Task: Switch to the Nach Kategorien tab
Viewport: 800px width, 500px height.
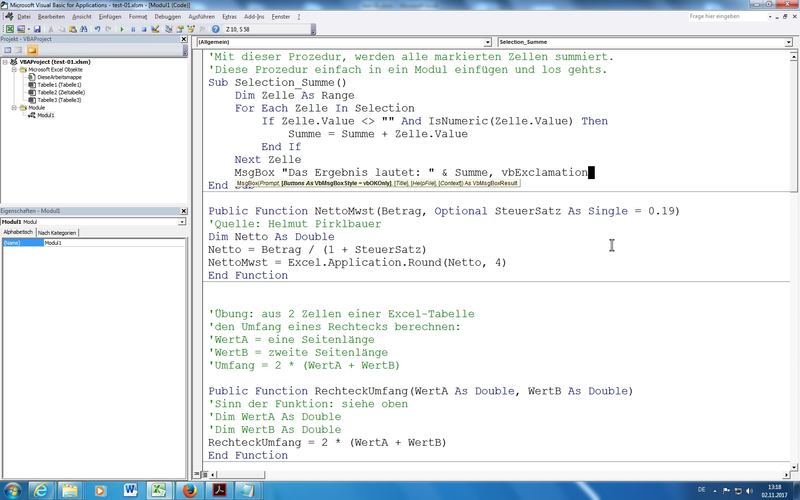Action: pyautogui.click(x=57, y=232)
